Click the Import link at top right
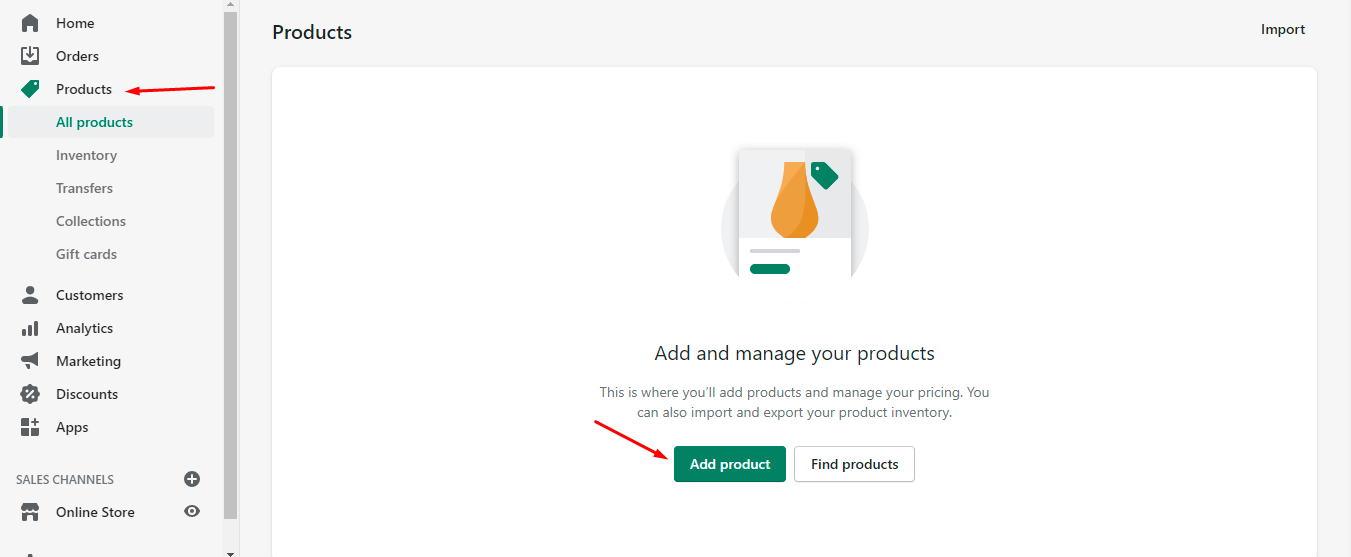Screen dimensions: 1351x557 pyautogui.click(x=1283, y=29)
